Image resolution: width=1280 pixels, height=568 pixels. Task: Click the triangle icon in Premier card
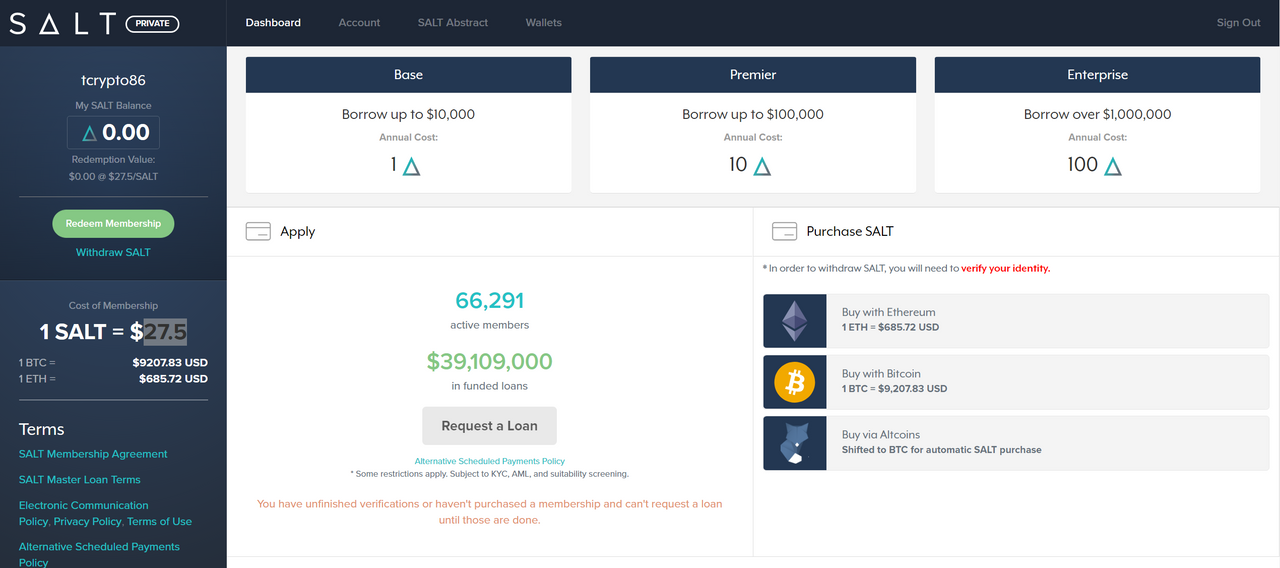pyautogui.click(x=762, y=166)
